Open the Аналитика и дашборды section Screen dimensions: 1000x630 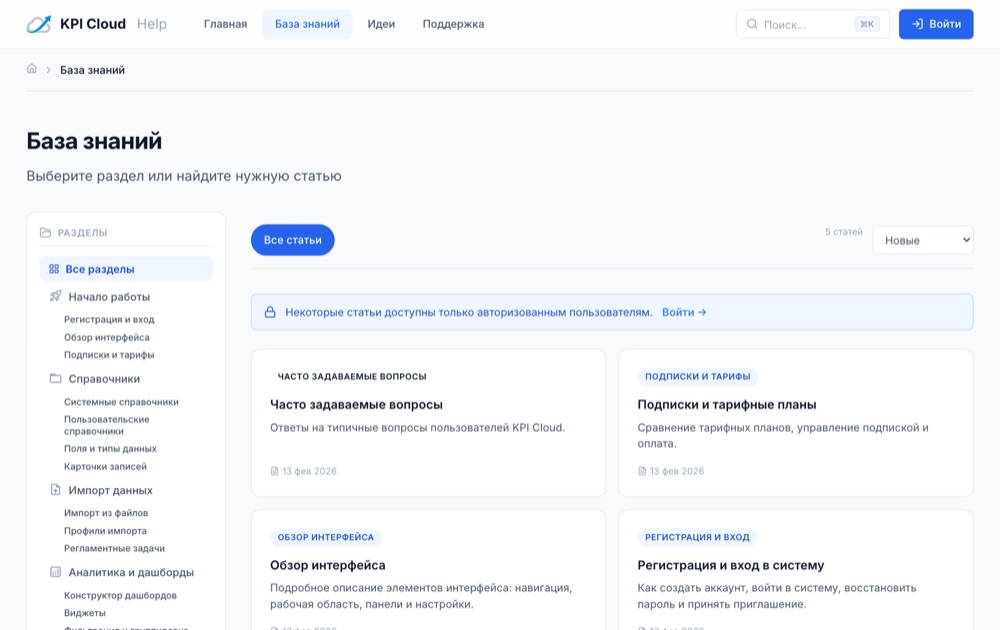coord(131,573)
